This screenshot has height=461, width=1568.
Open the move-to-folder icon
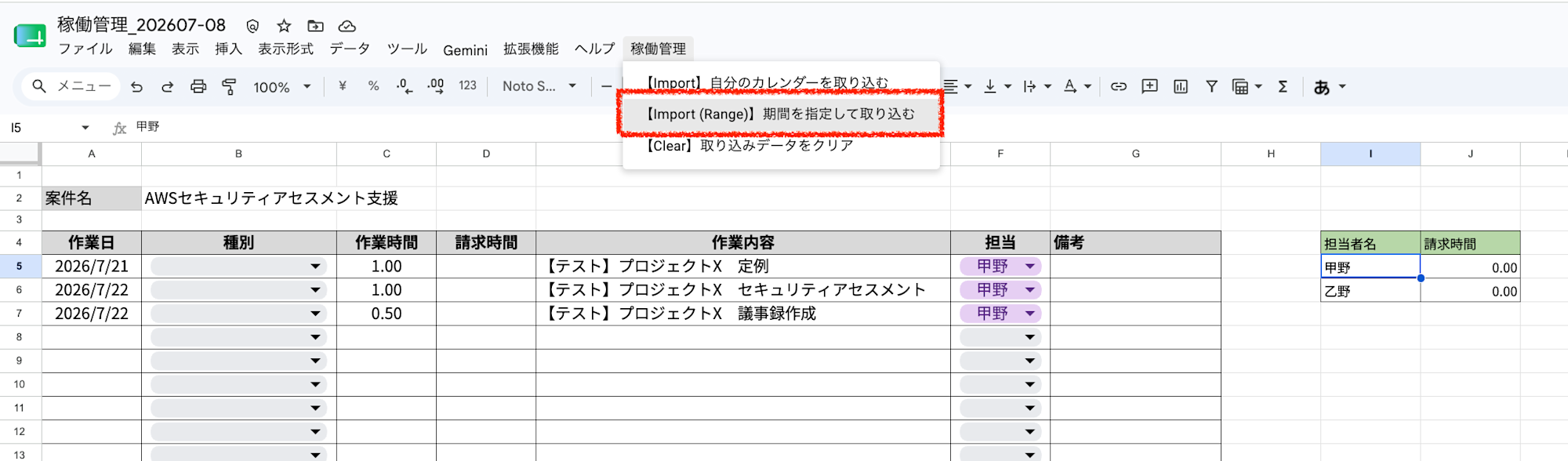point(315,26)
